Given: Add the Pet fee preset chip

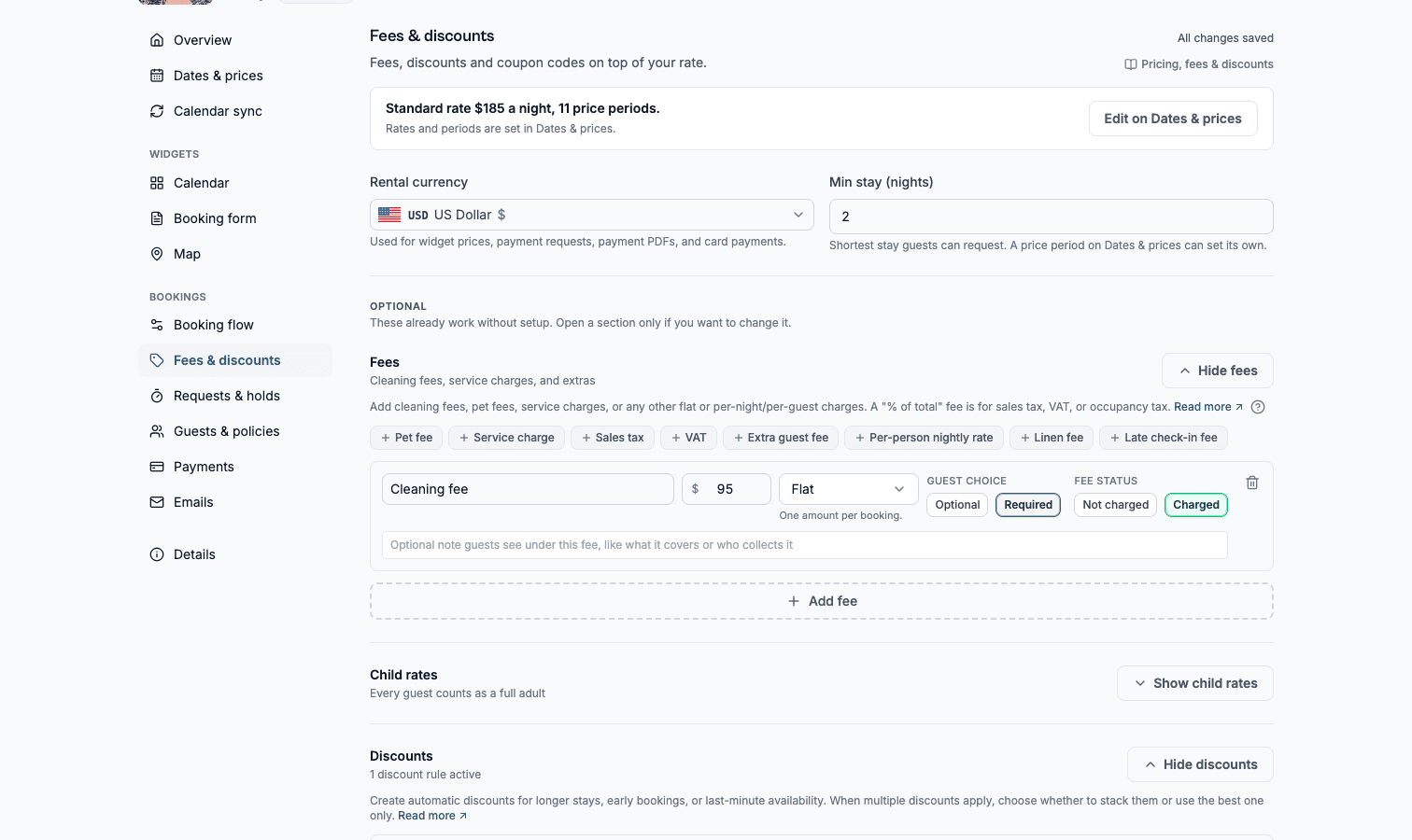Looking at the screenshot, I should point(406,438).
